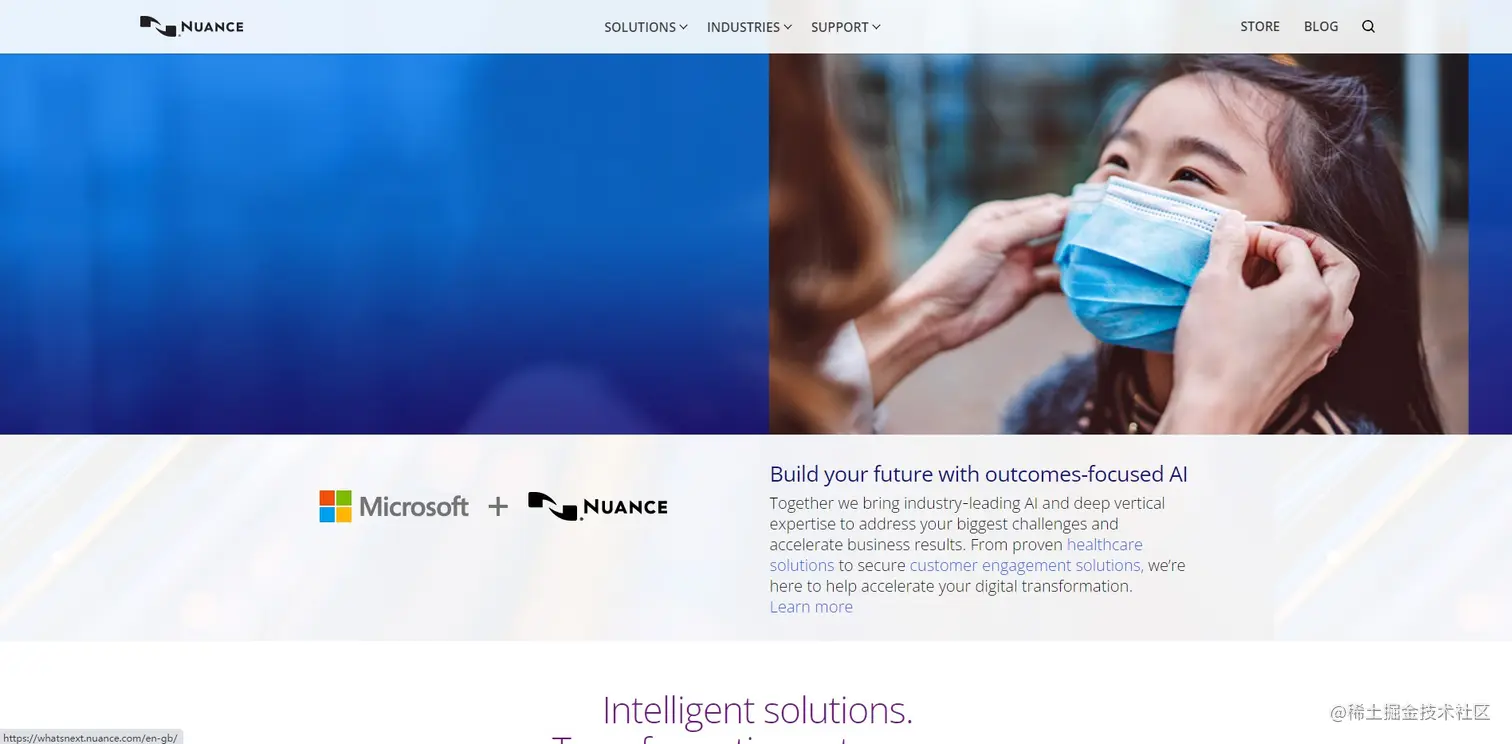The width and height of the screenshot is (1512, 744).
Task: Click the Nuance logo in header
Action: click(x=192, y=26)
